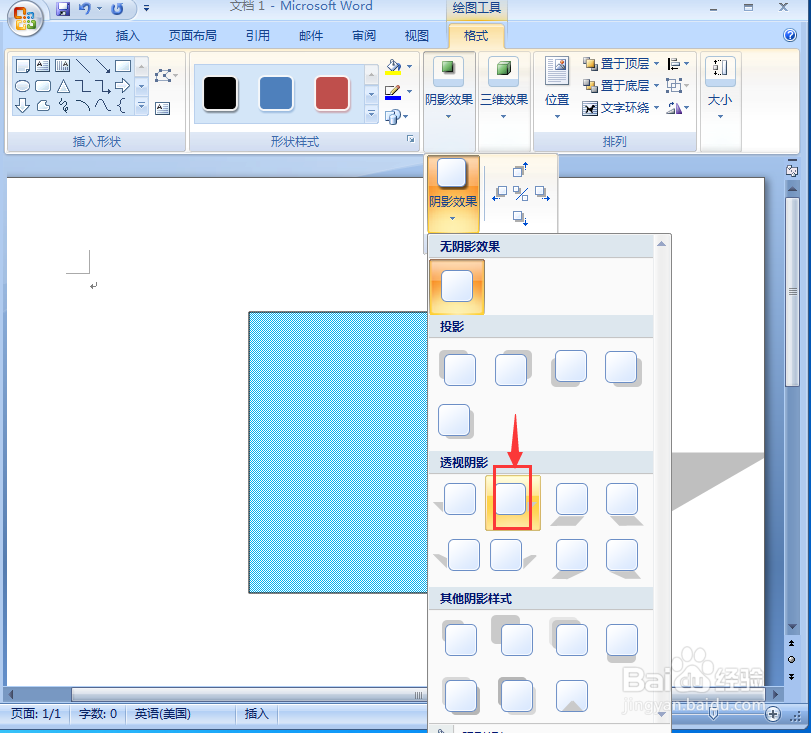Click the Draw Text Box icon below Edit Shape

pos(162,108)
